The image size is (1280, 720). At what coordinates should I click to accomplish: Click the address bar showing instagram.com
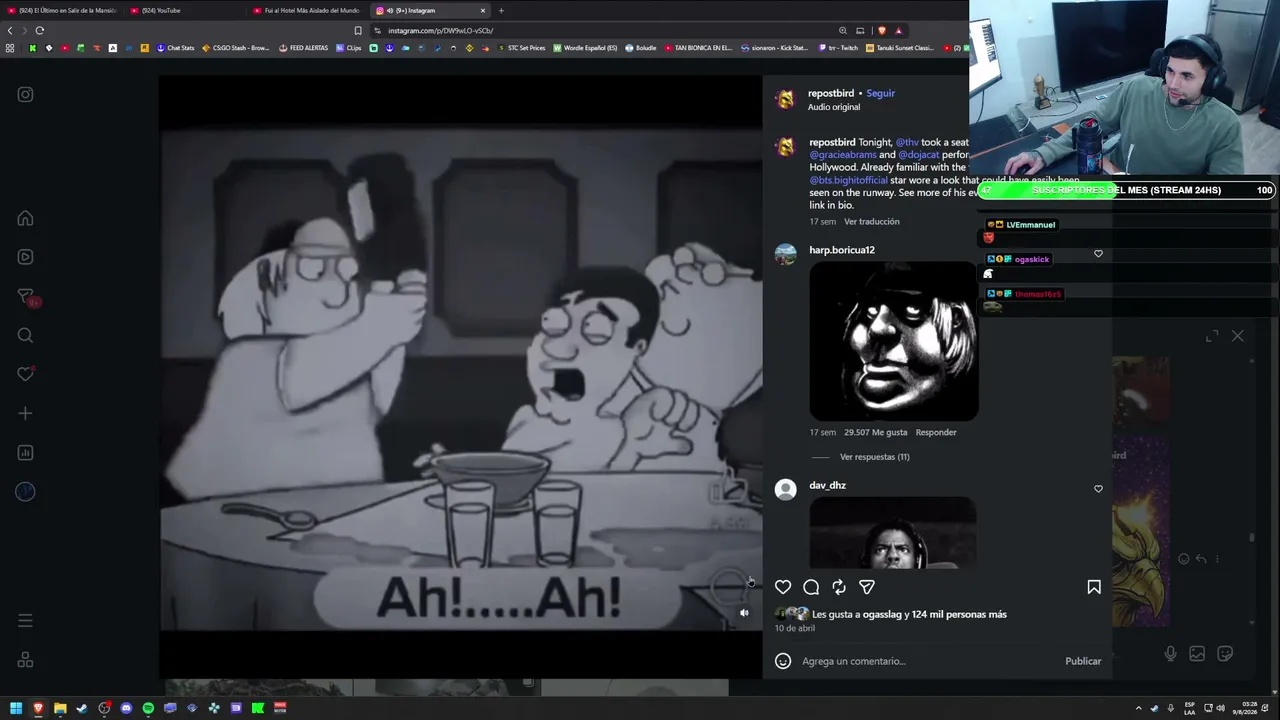[x=600, y=31]
